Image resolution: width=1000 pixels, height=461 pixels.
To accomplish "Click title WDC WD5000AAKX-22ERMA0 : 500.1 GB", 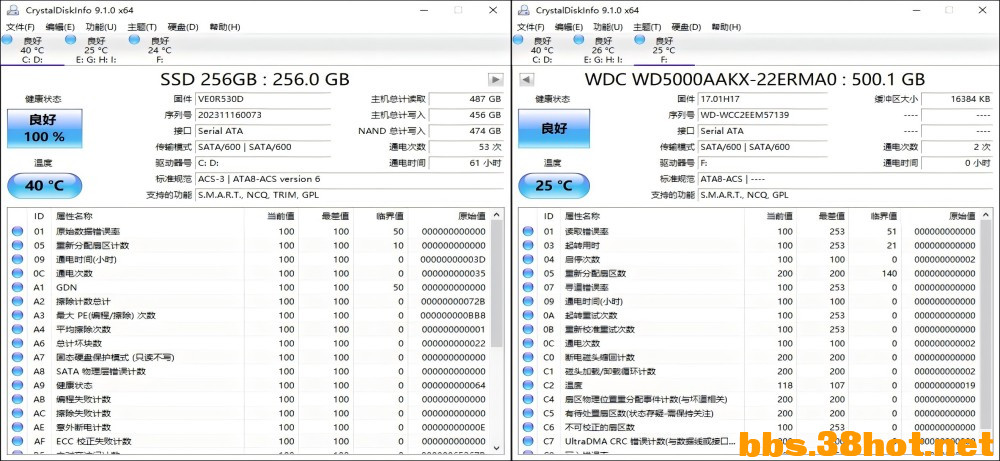I will 754,80.
